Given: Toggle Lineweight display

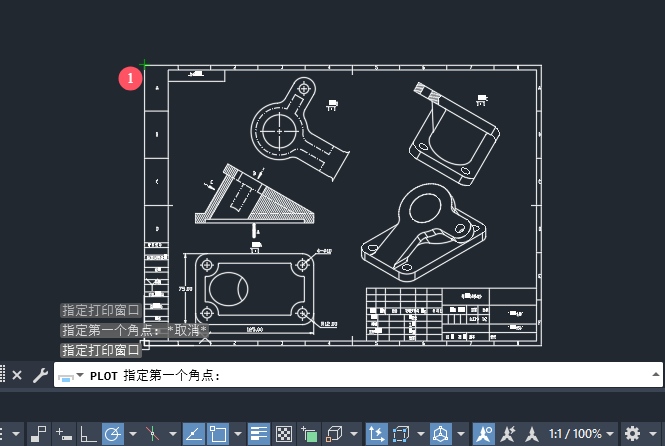Looking at the screenshot, I should click(259, 434).
